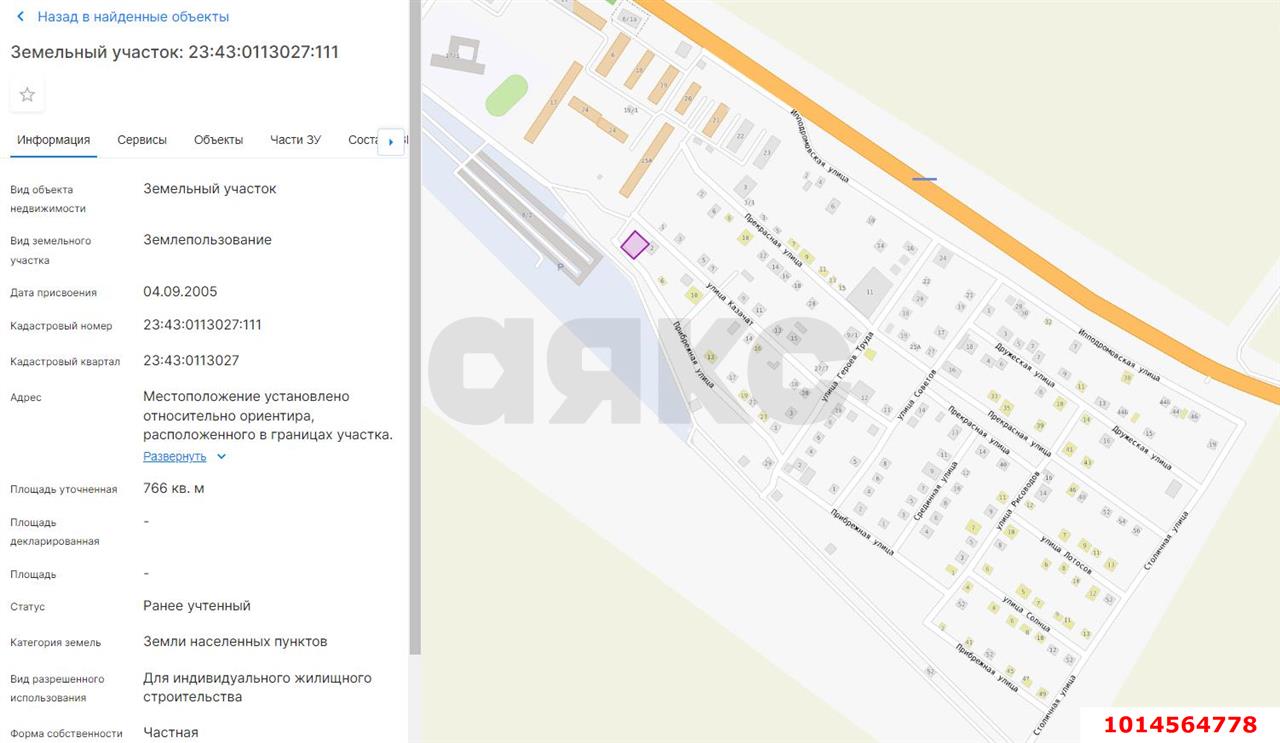
Task: Click the back arrow icon
Action: click(x=20, y=17)
